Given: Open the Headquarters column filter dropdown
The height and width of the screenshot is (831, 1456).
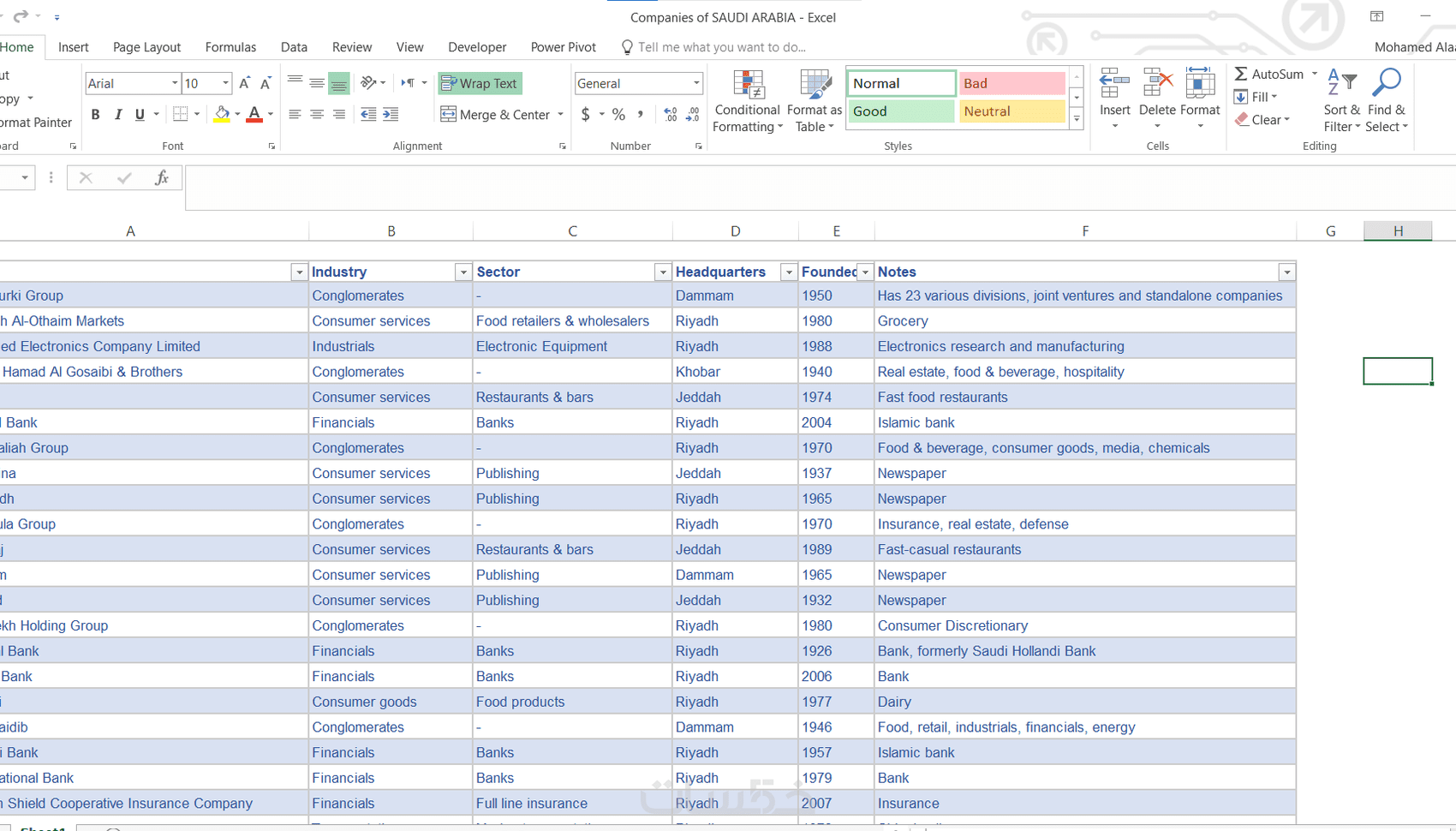Looking at the screenshot, I should pyautogui.click(x=788, y=272).
